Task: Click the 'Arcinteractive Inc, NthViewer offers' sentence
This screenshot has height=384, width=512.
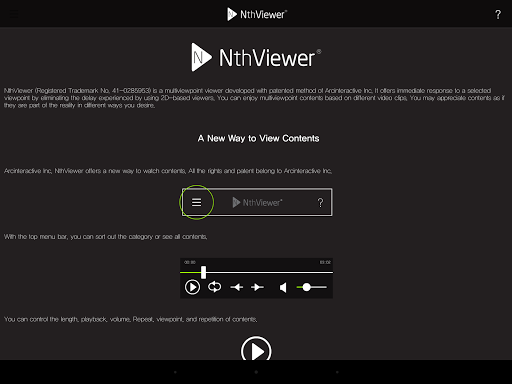Action: click(x=168, y=171)
